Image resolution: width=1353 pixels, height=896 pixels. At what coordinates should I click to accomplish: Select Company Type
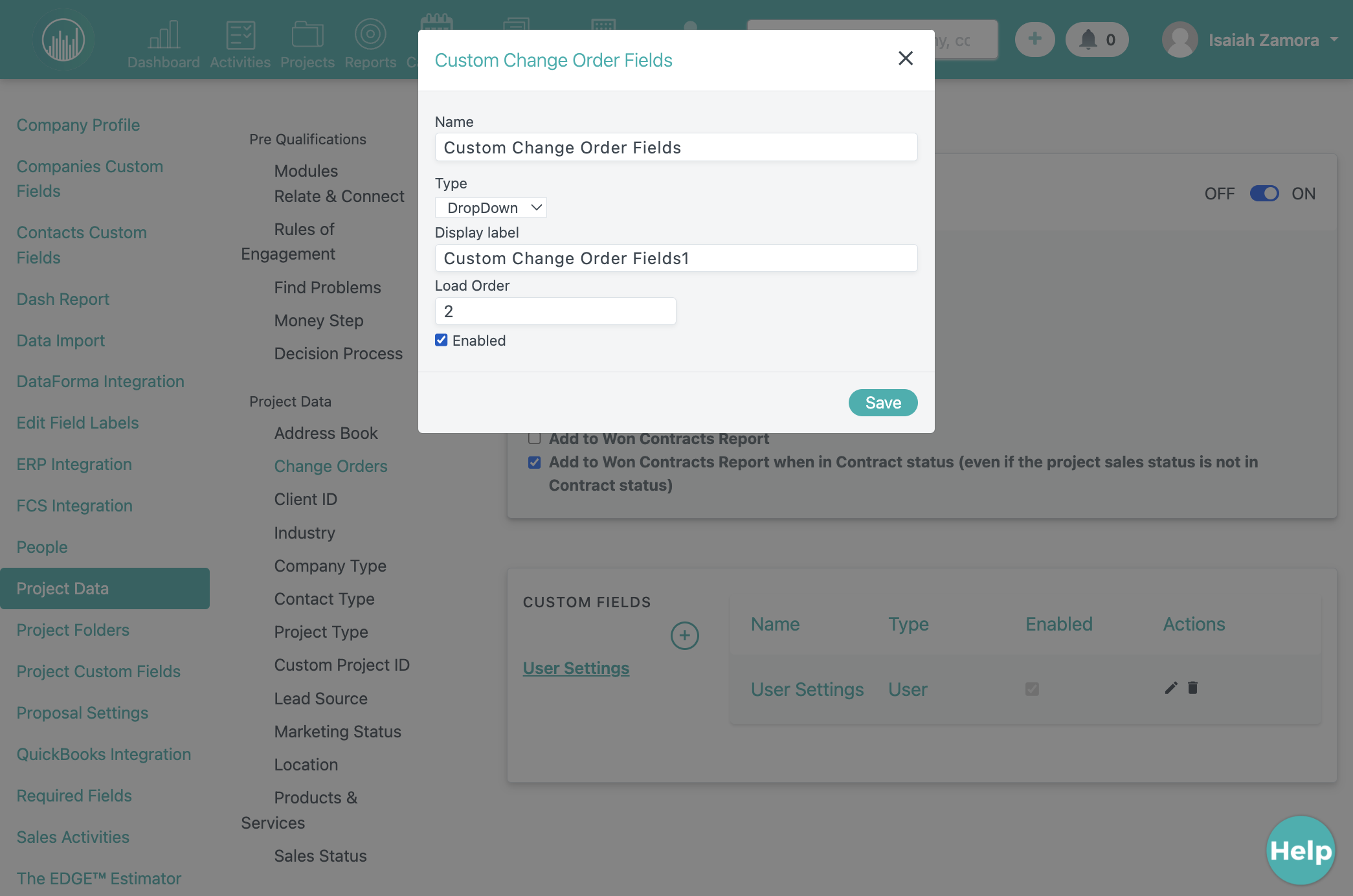click(330, 566)
